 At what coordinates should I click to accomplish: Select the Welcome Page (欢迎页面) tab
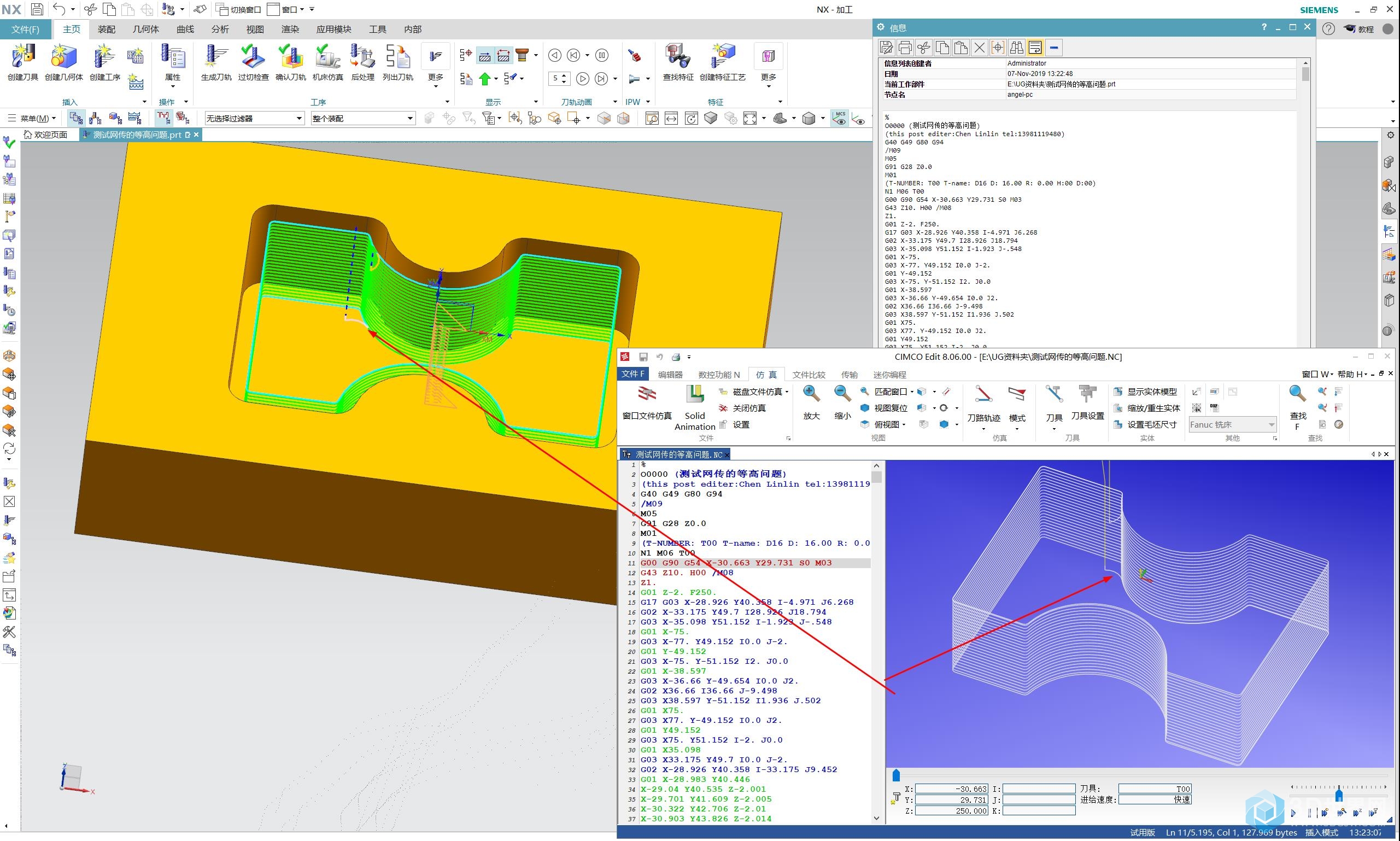tap(45, 135)
